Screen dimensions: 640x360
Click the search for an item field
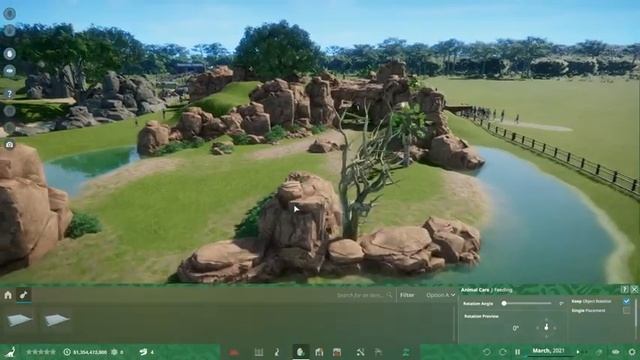[359, 295]
